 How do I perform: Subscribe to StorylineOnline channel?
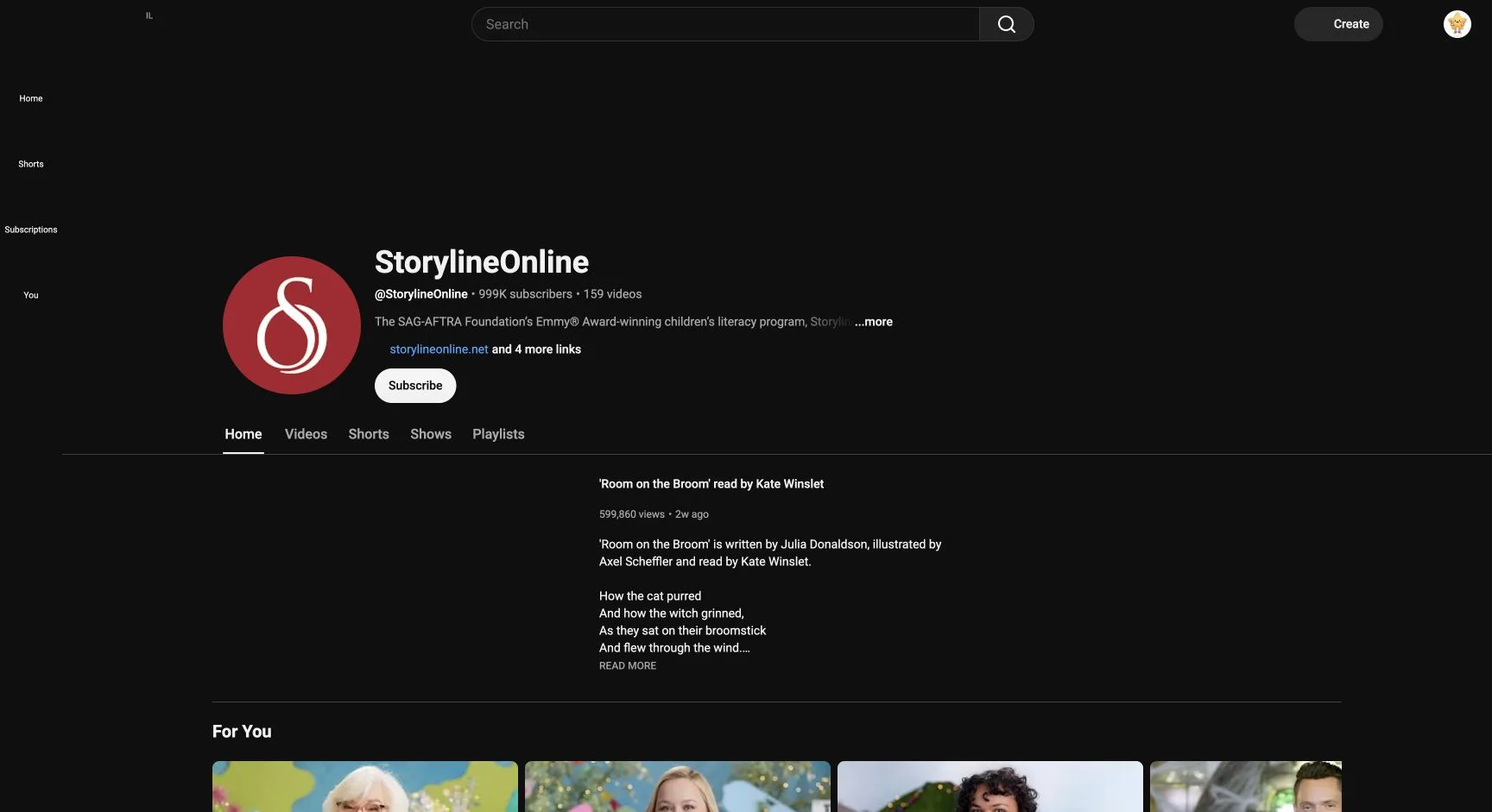pyautogui.click(x=415, y=386)
